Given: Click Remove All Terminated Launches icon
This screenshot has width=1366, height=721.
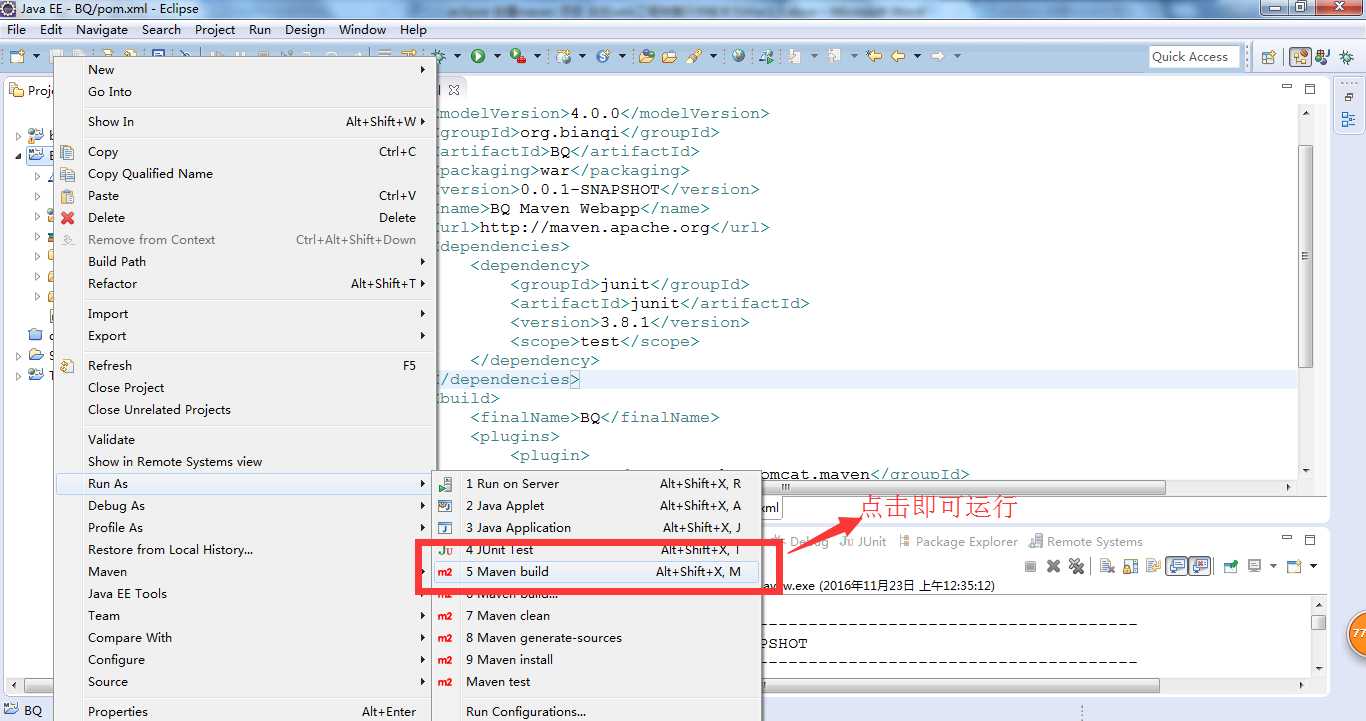Looking at the screenshot, I should click(x=1076, y=566).
